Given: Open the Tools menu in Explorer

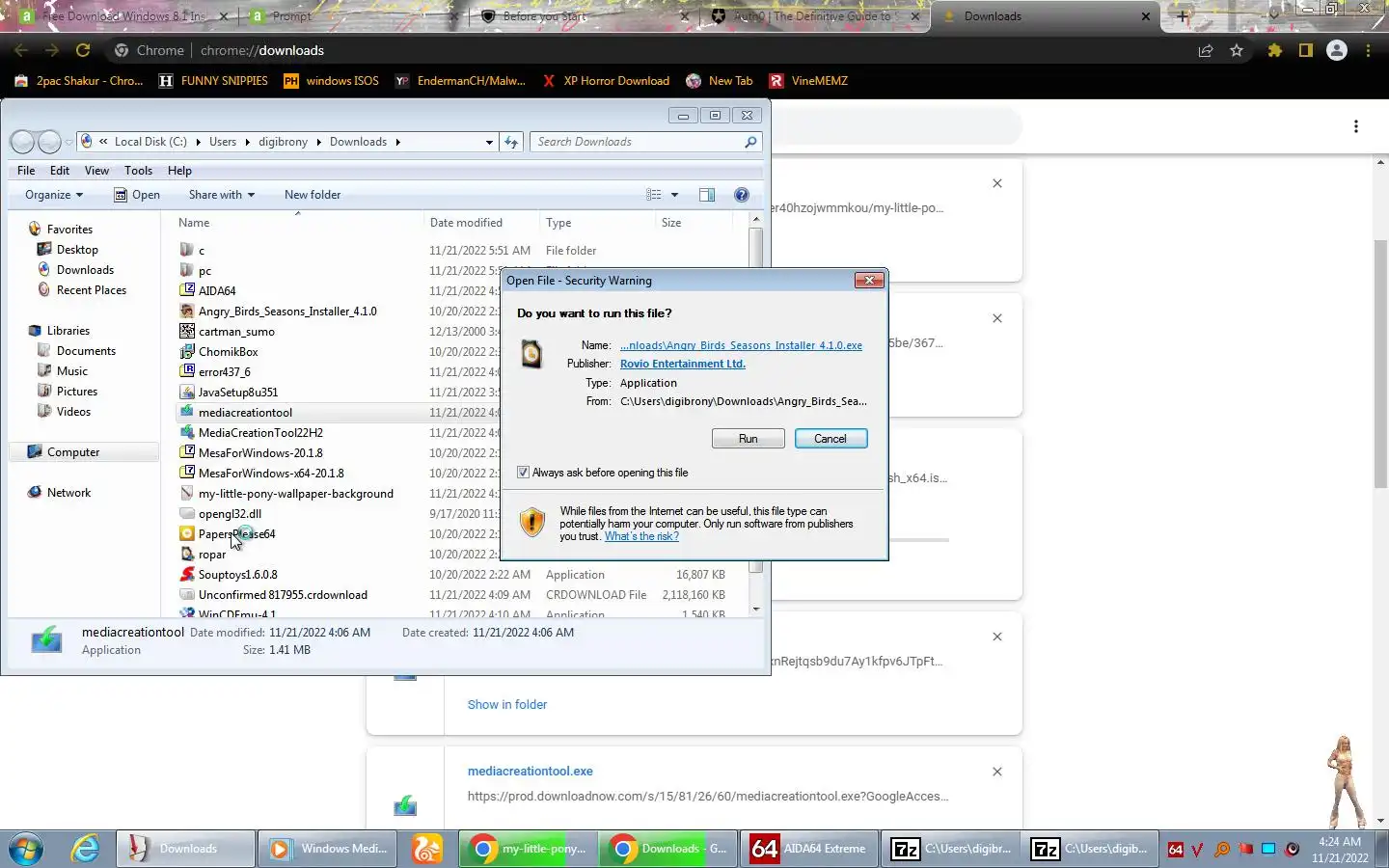Looking at the screenshot, I should (x=138, y=171).
